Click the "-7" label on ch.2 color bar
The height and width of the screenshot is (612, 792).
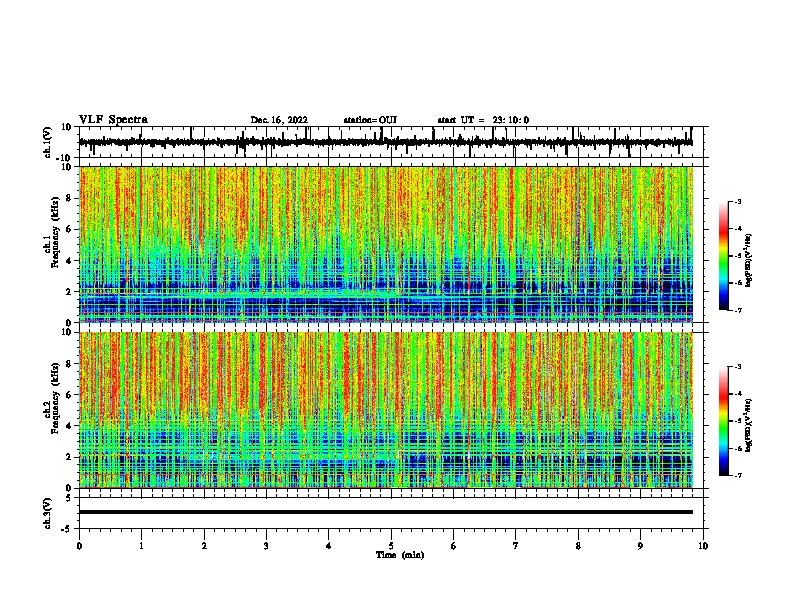pyautogui.click(x=737, y=476)
